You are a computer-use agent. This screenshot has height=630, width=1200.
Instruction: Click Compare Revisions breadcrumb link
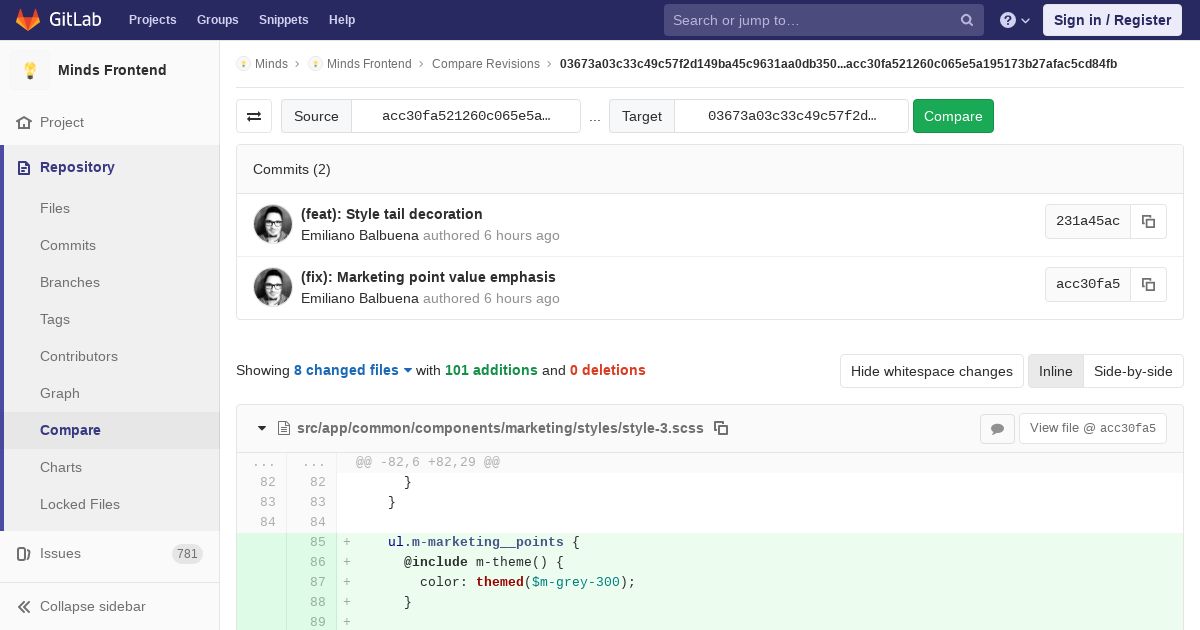(486, 64)
